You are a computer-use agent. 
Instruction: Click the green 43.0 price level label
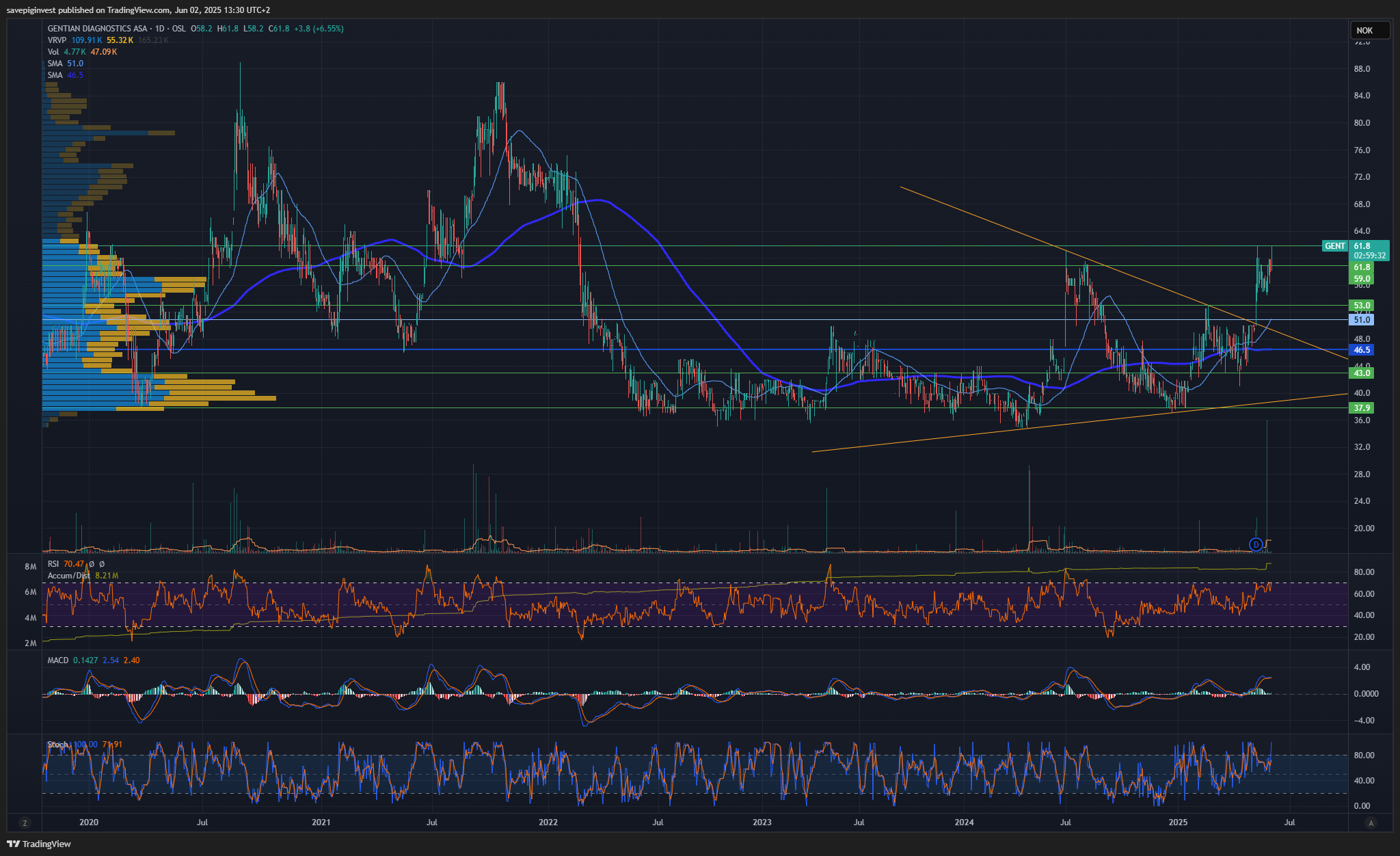(x=1362, y=373)
